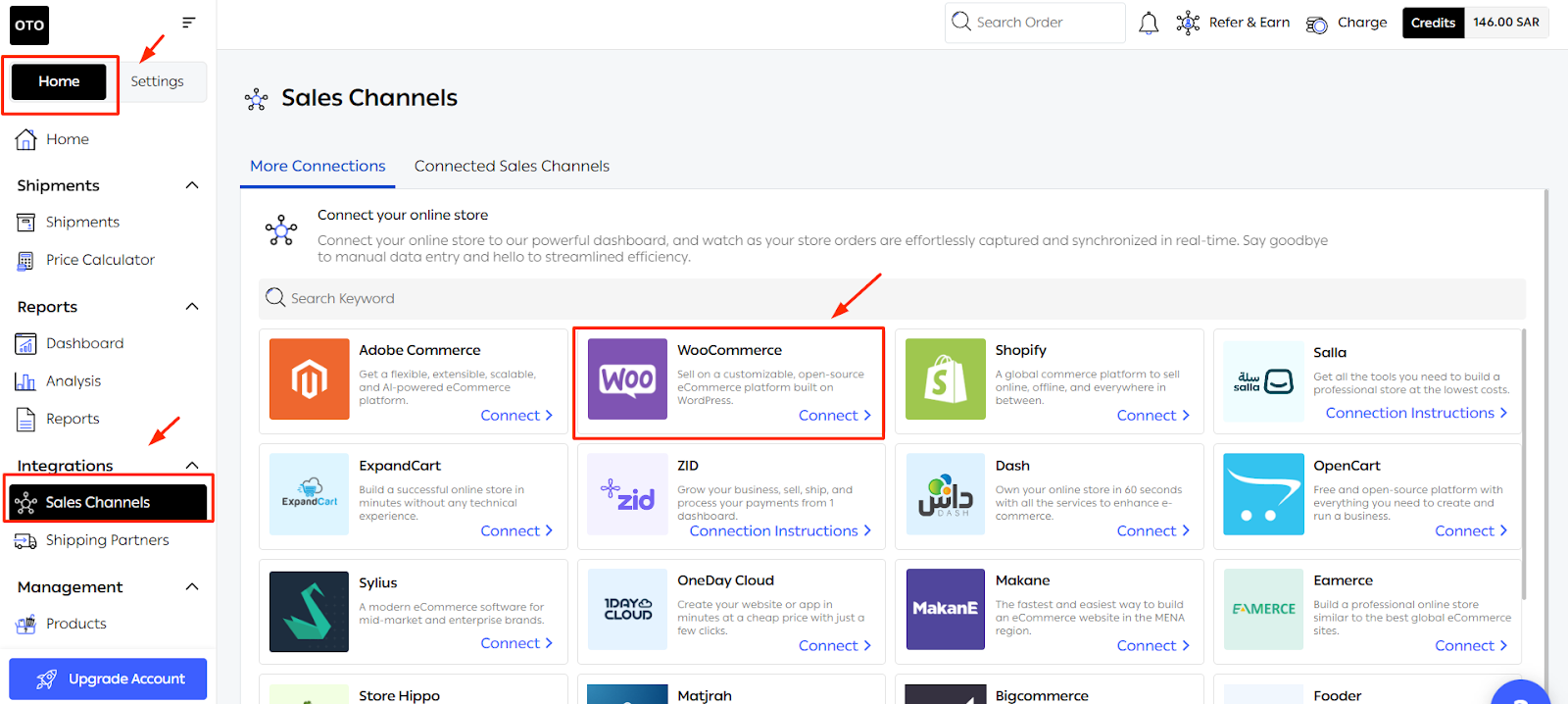1568x704 pixels.
Task: Click the Charge link
Action: pyautogui.click(x=1362, y=23)
